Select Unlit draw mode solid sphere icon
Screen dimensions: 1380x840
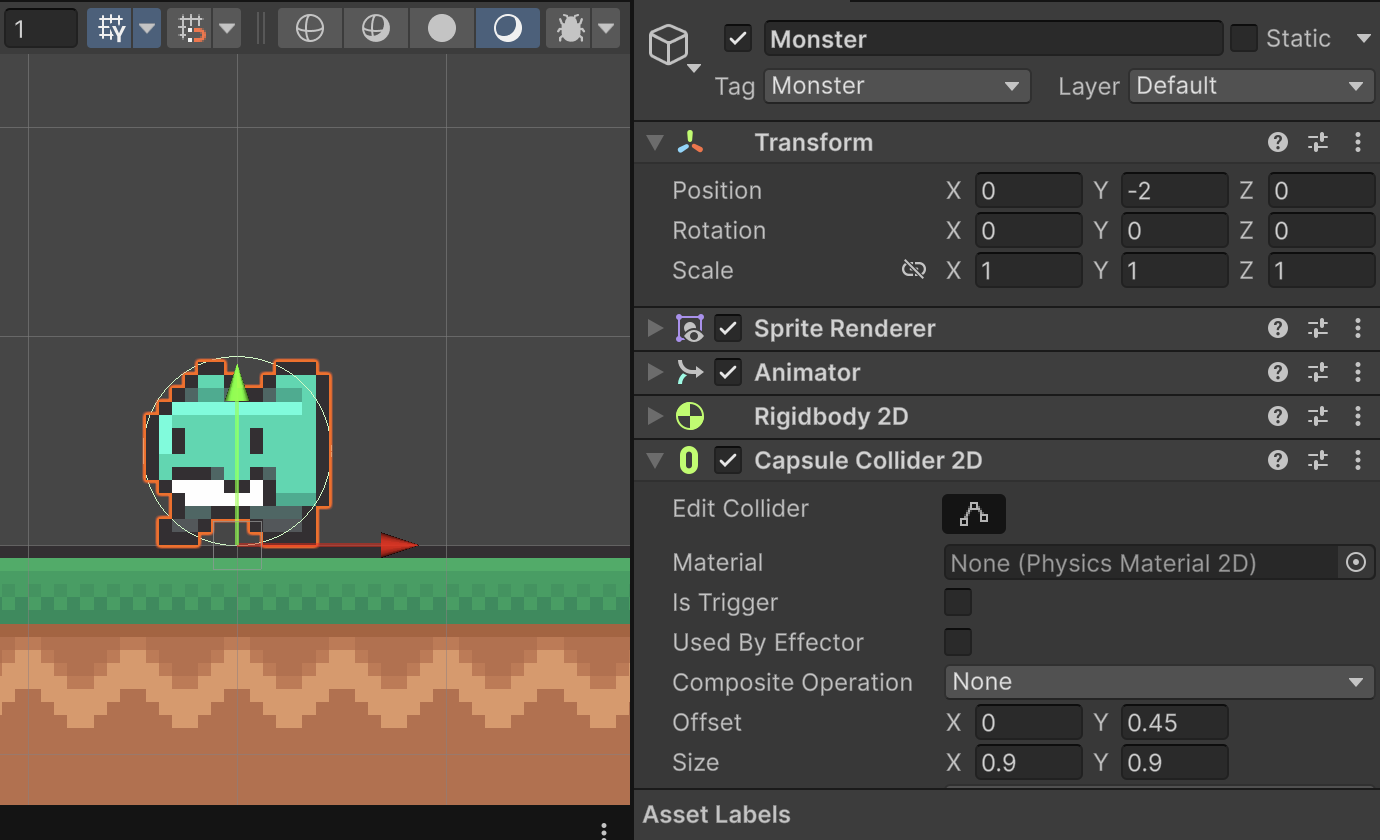click(442, 29)
